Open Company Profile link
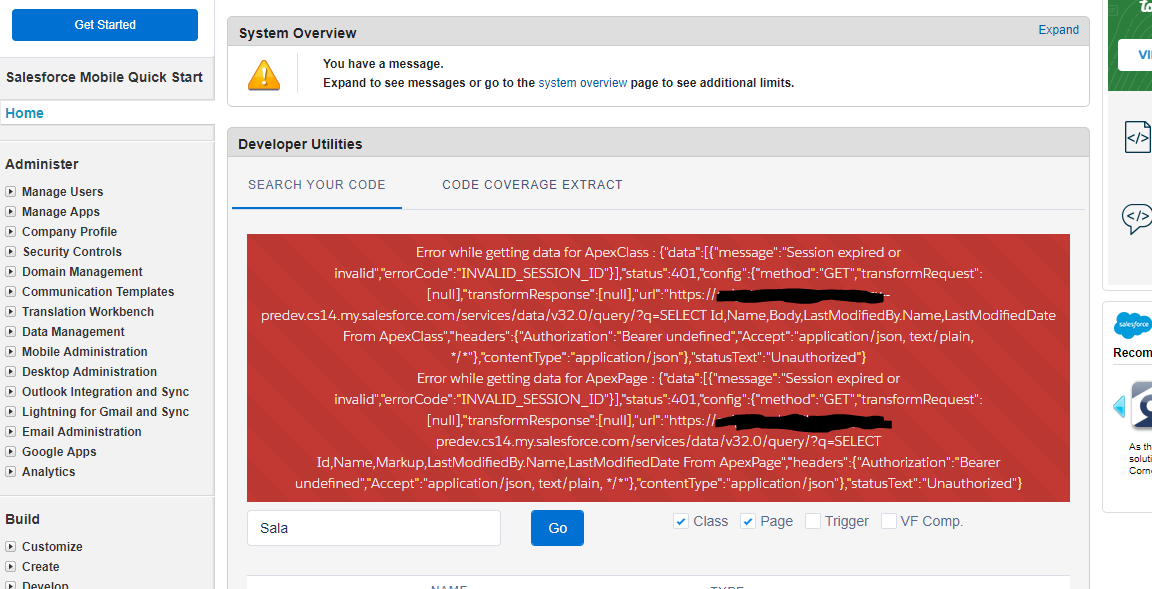The height and width of the screenshot is (589, 1152). click(70, 231)
